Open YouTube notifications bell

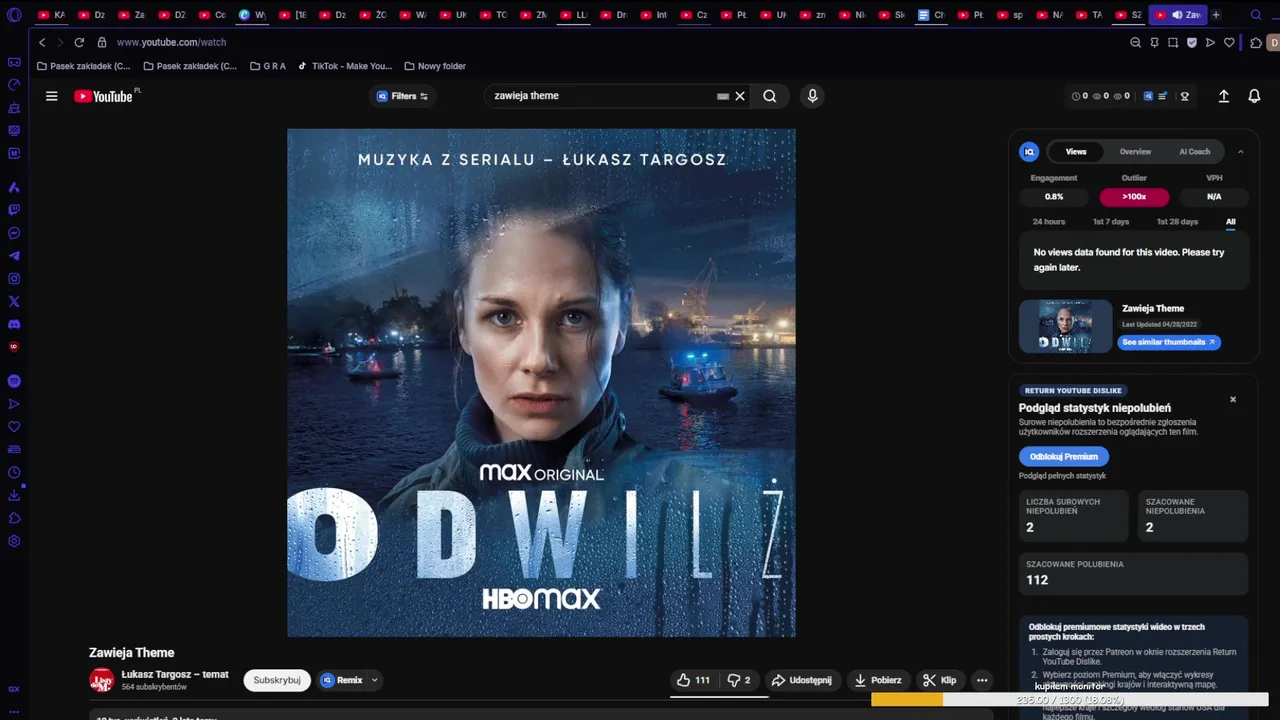pos(1254,96)
